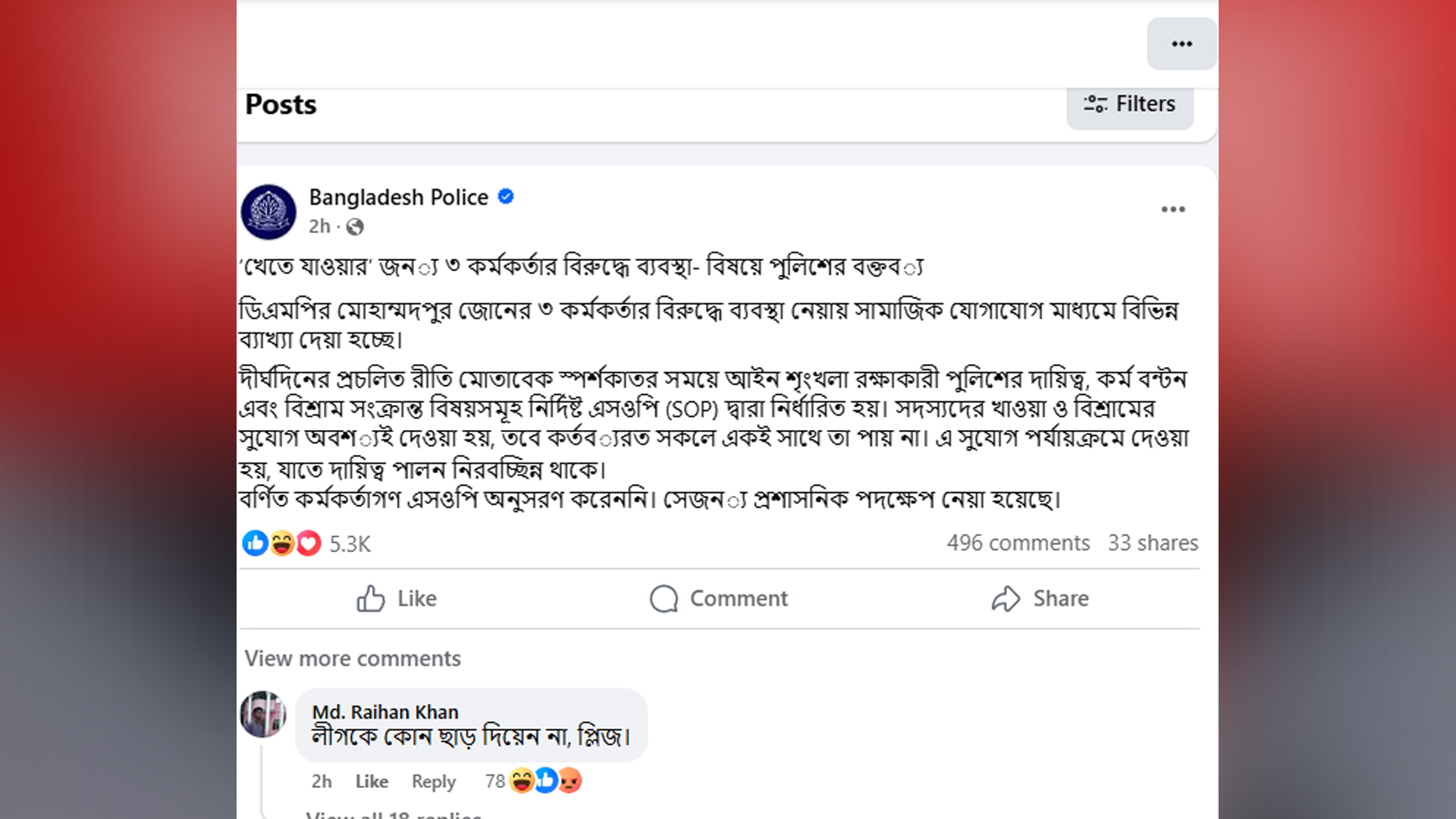Reply to Md. Raihan Khan's comment
This screenshot has height=819, width=1456.
tap(434, 781)
